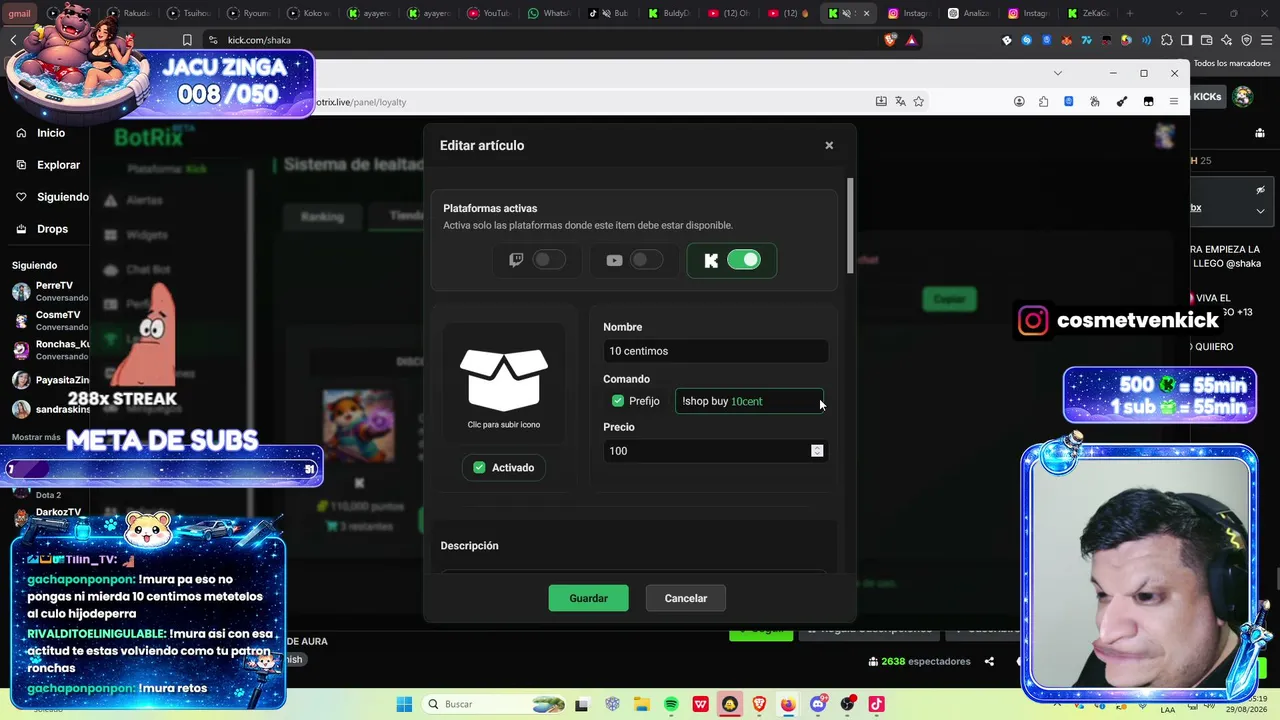Open WPS Office from the taskbar
The width and height of the screenshot is (1280, 720).
700,704
